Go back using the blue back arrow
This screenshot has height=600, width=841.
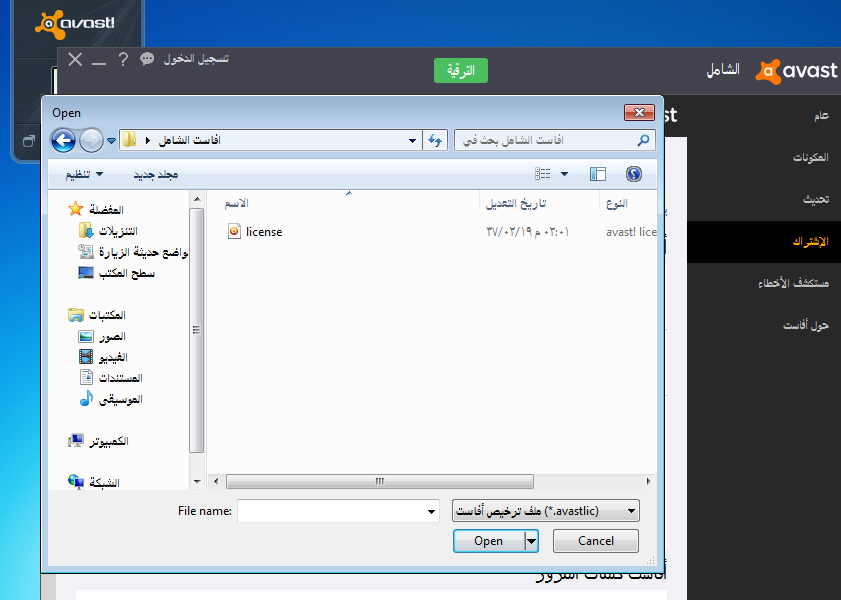(x=63, y=140)
